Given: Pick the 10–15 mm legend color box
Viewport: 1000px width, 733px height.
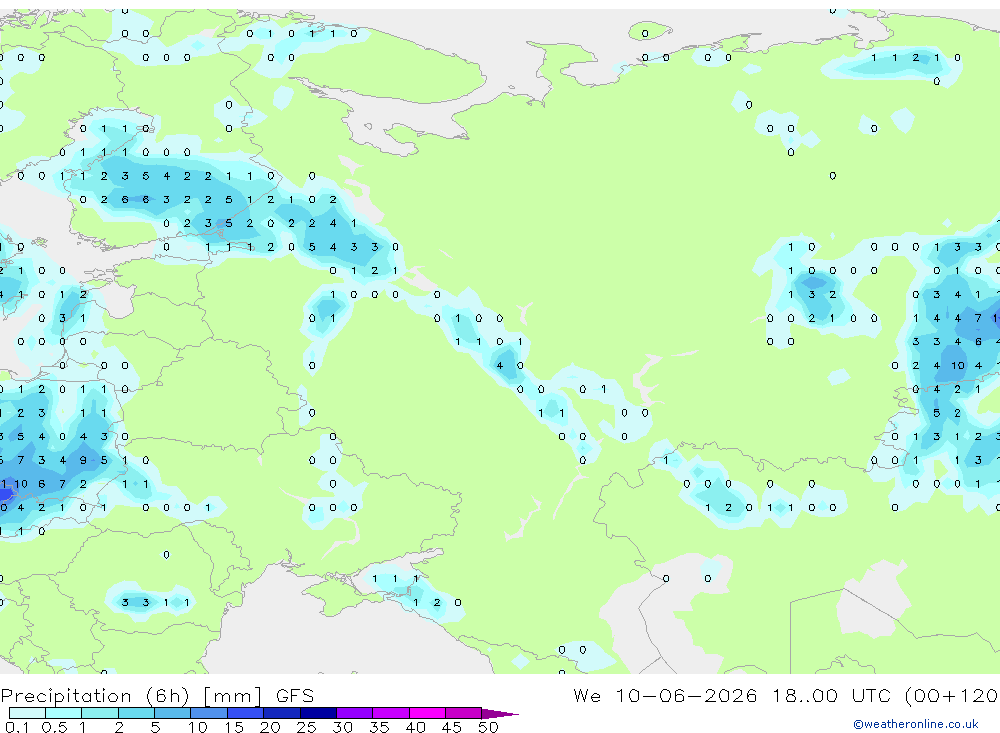Looking at the screenshot, I should [x=209, y=713].
